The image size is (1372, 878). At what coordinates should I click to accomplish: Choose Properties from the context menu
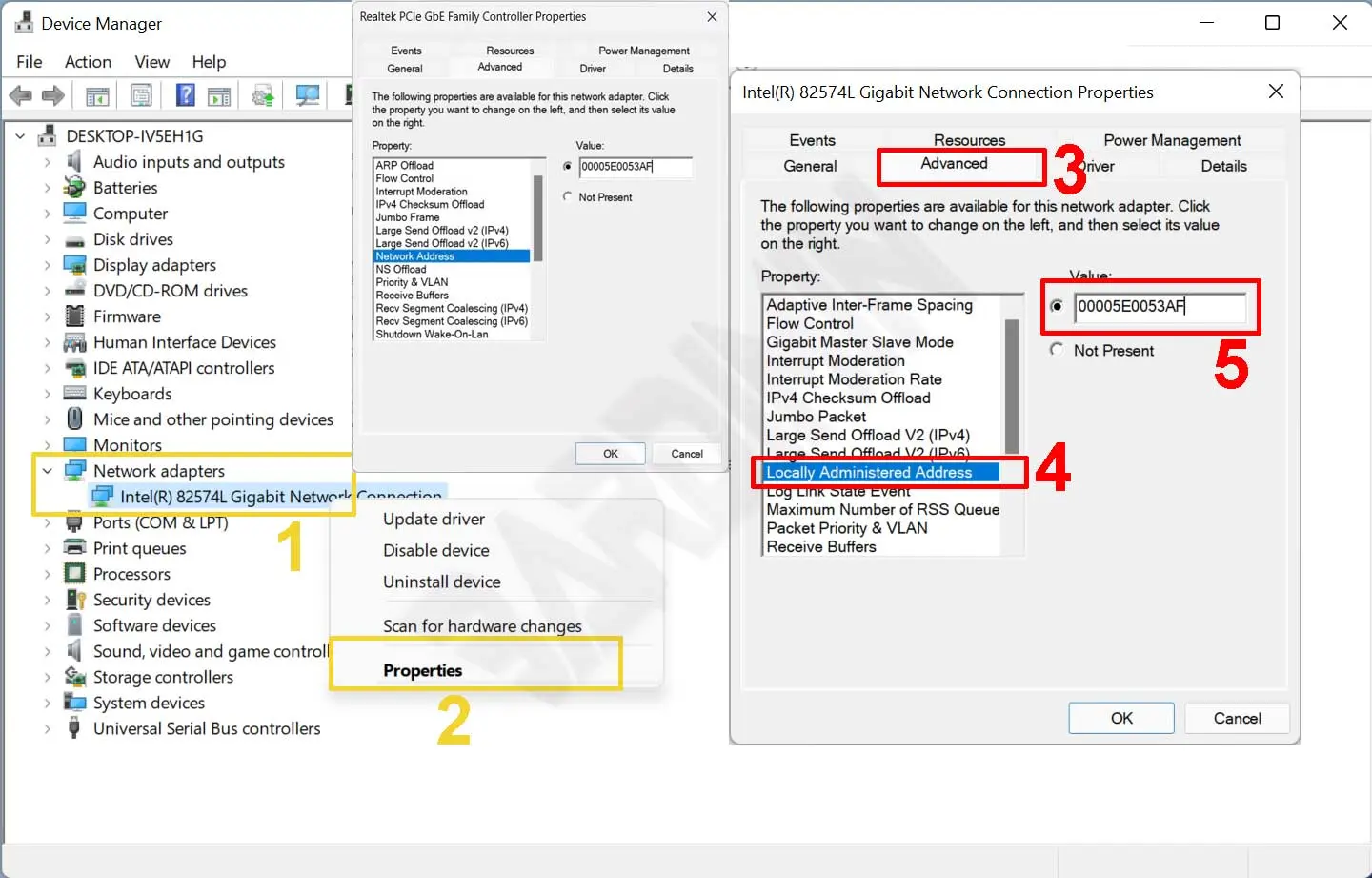tap(422, 670)
